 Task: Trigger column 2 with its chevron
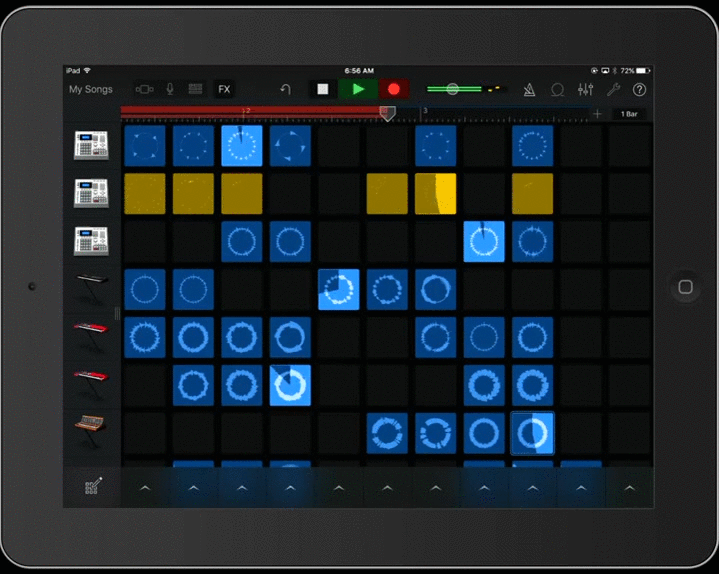coord(194,488)
